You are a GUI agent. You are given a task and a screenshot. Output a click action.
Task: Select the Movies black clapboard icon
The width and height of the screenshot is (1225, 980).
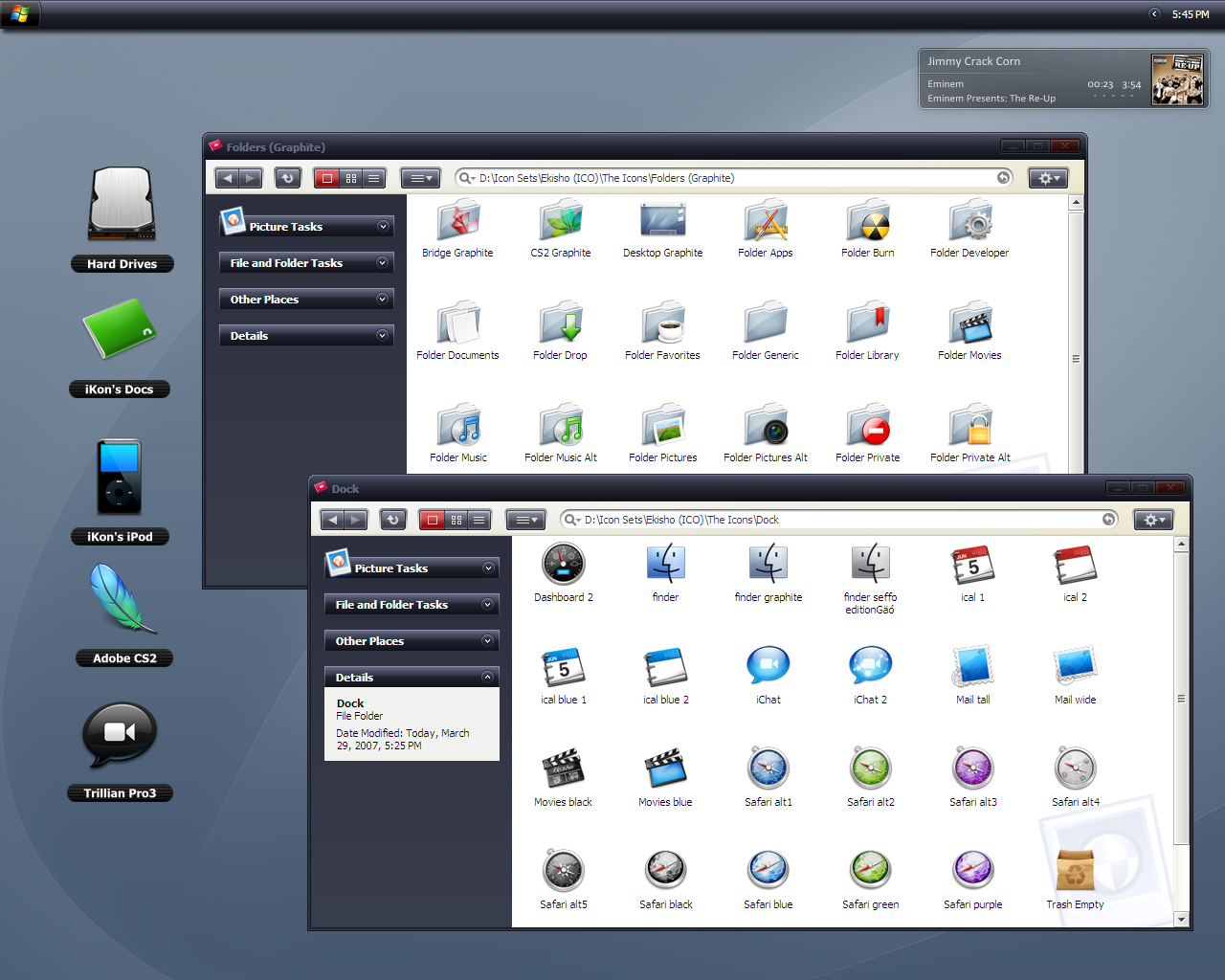coord(564,768)
